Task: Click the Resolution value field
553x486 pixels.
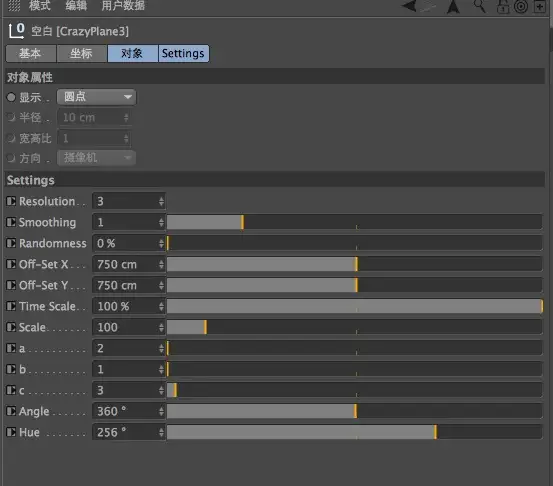Action: pos(129,201)
